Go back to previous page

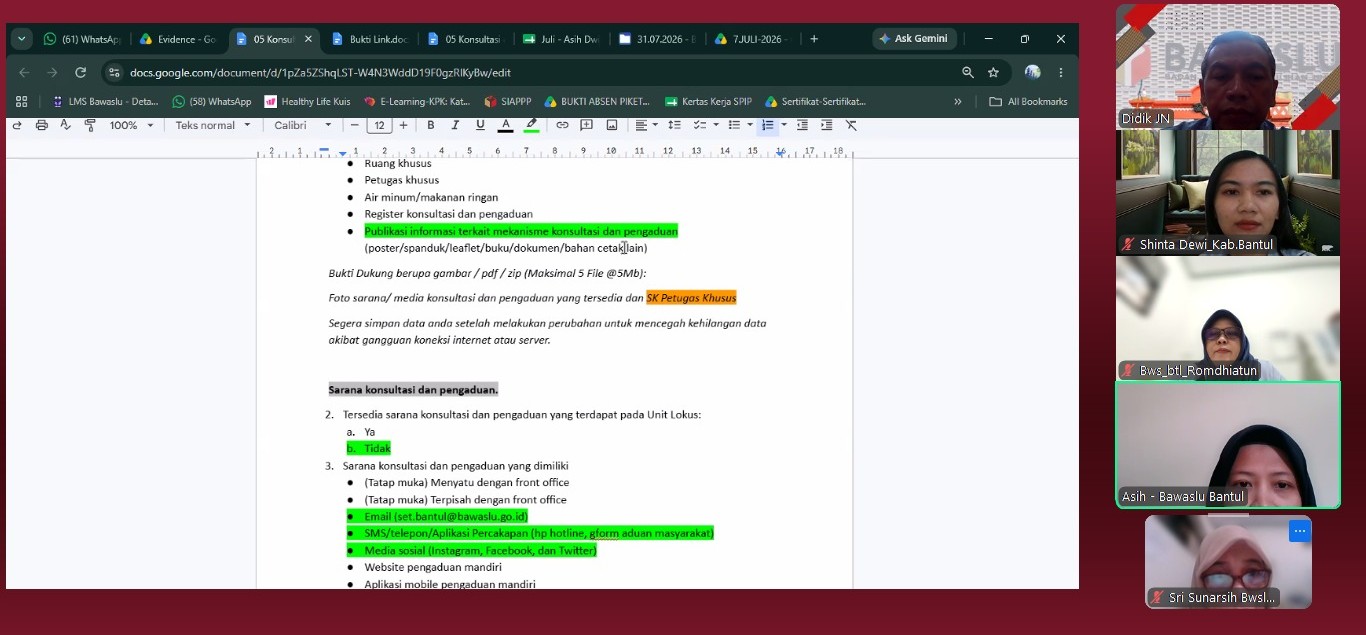click(x=24, y=72)
